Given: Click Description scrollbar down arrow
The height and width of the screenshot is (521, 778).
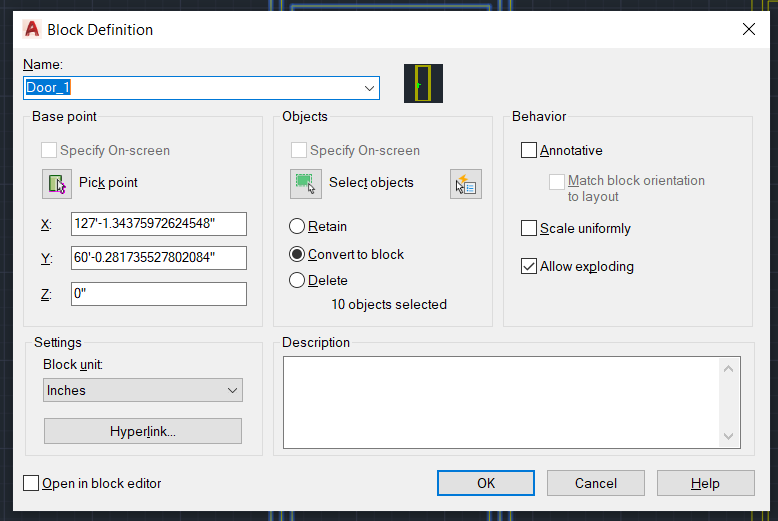Looking at the screenshot, I should (728, 436).
